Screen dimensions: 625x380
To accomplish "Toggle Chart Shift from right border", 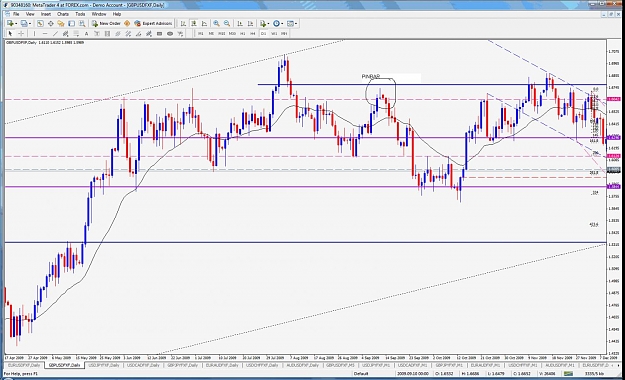I will point(250,24).
